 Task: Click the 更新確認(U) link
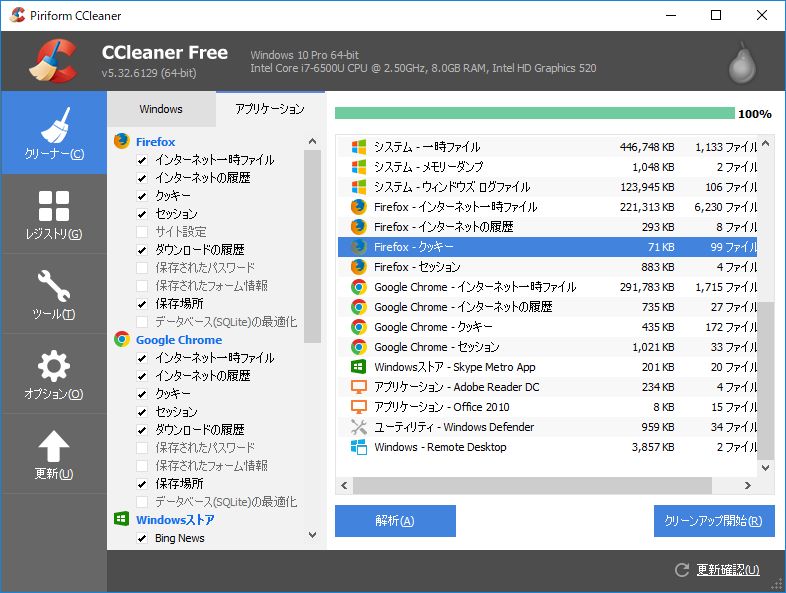(728, 570)
